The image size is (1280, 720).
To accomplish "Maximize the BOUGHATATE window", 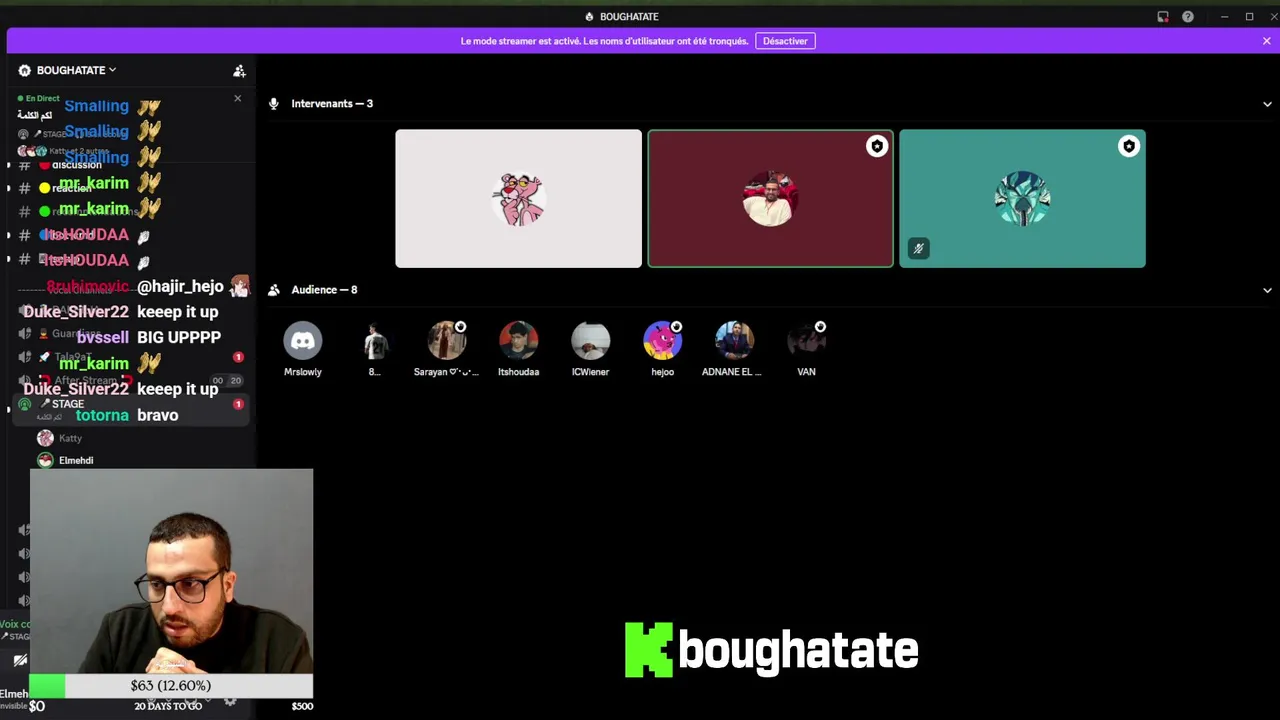I will coord(1249,17).
